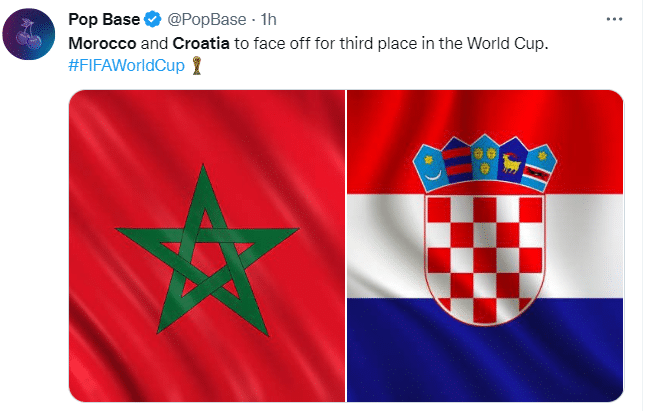This screenshot has width=660, height=411.
Task: Click the bold word Morocco in the tweet
Action: point(100,44)
